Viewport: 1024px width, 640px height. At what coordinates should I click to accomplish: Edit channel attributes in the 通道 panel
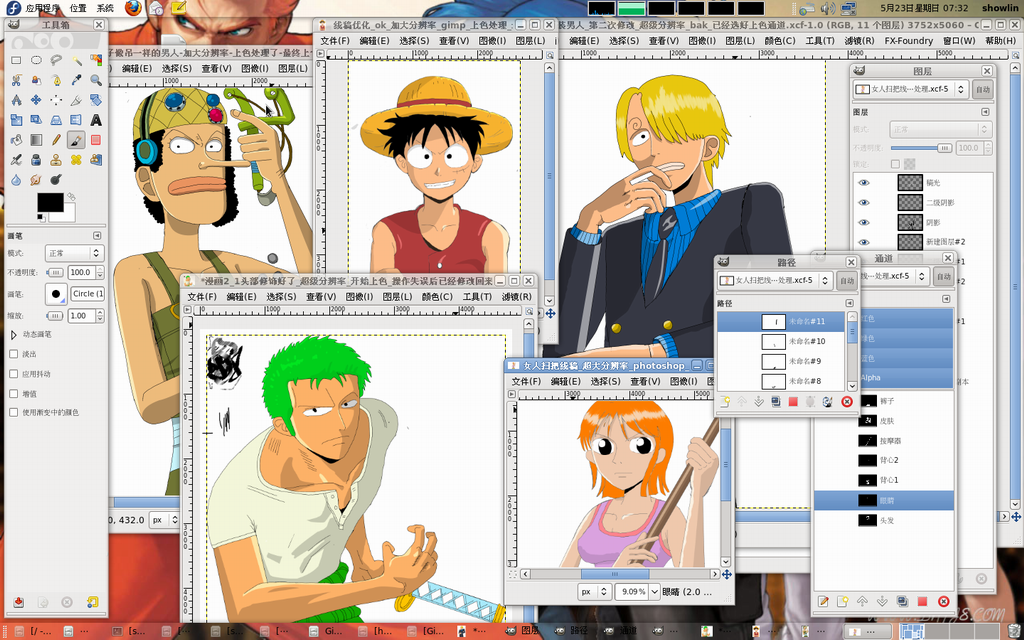pyautogui.click(x=824, y=601)
